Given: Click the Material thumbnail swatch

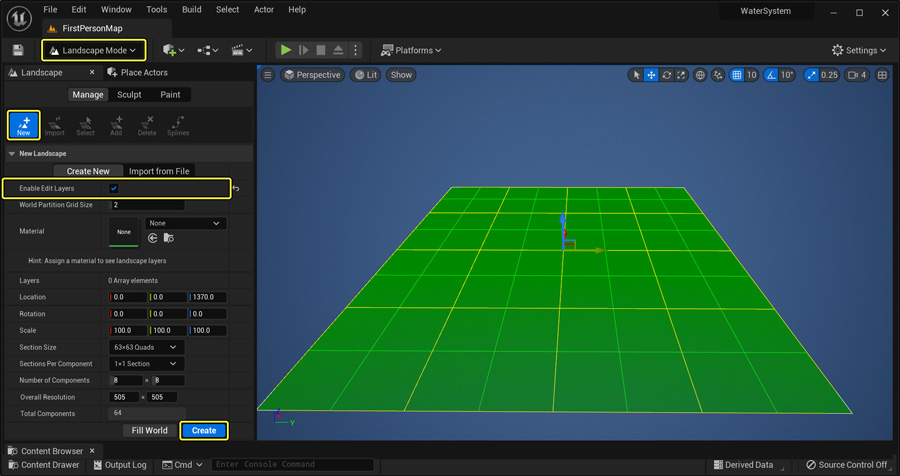Looking at the screenshot, I should pyautogui.click(x=124, y=232).
